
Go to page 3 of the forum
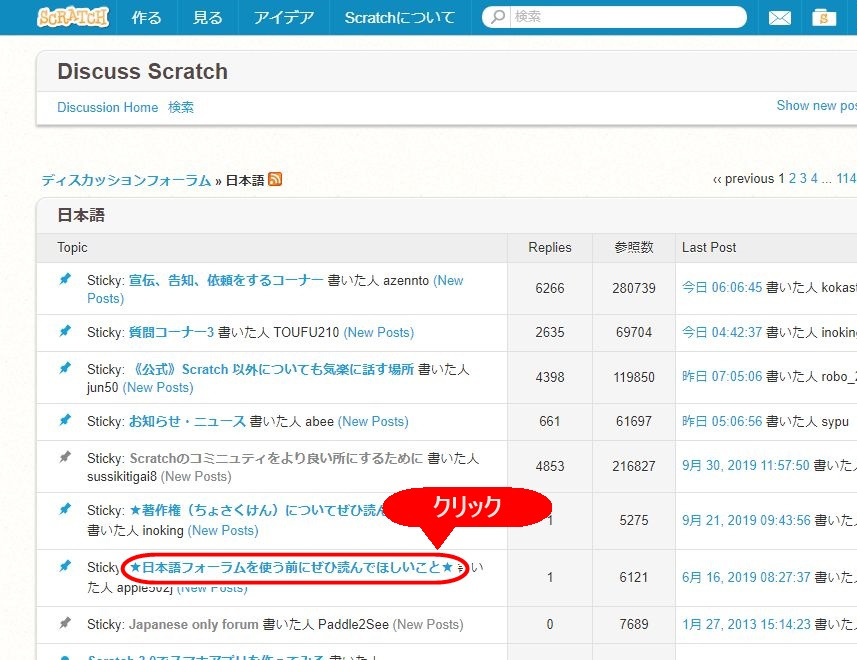coord(803,179)
